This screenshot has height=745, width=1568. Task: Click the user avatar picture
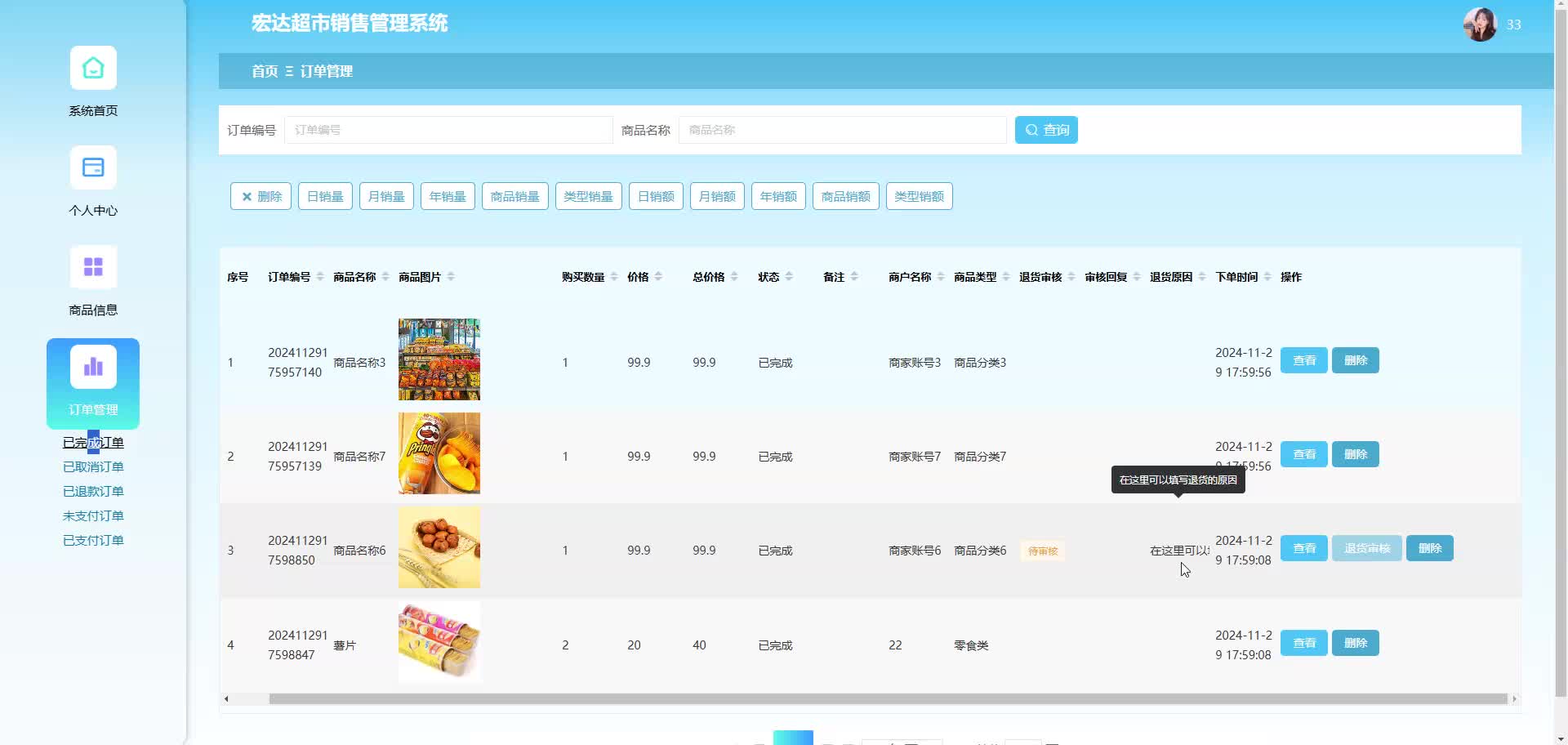click(x=1479, y=25)
